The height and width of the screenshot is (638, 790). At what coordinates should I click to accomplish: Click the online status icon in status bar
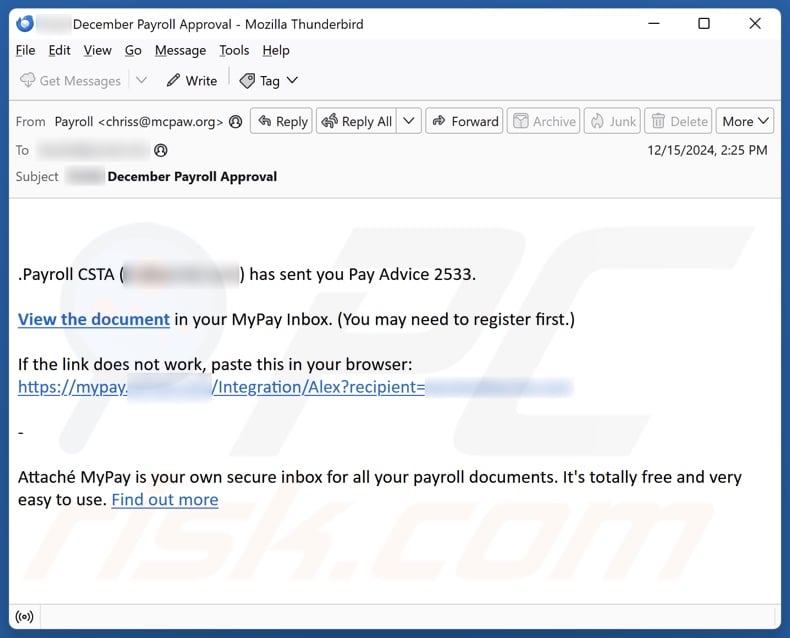click(x=24, y=616)
